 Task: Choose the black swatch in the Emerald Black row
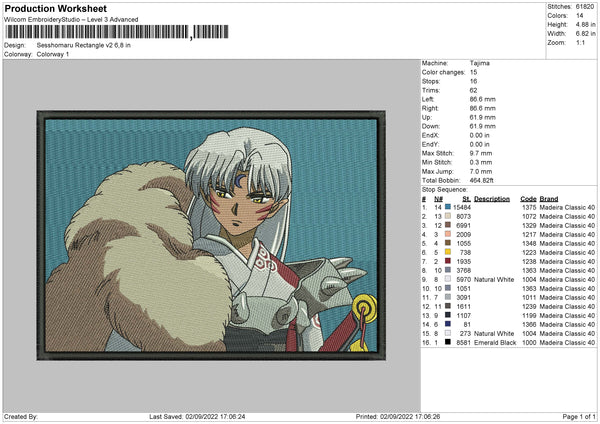click(448, 342)
